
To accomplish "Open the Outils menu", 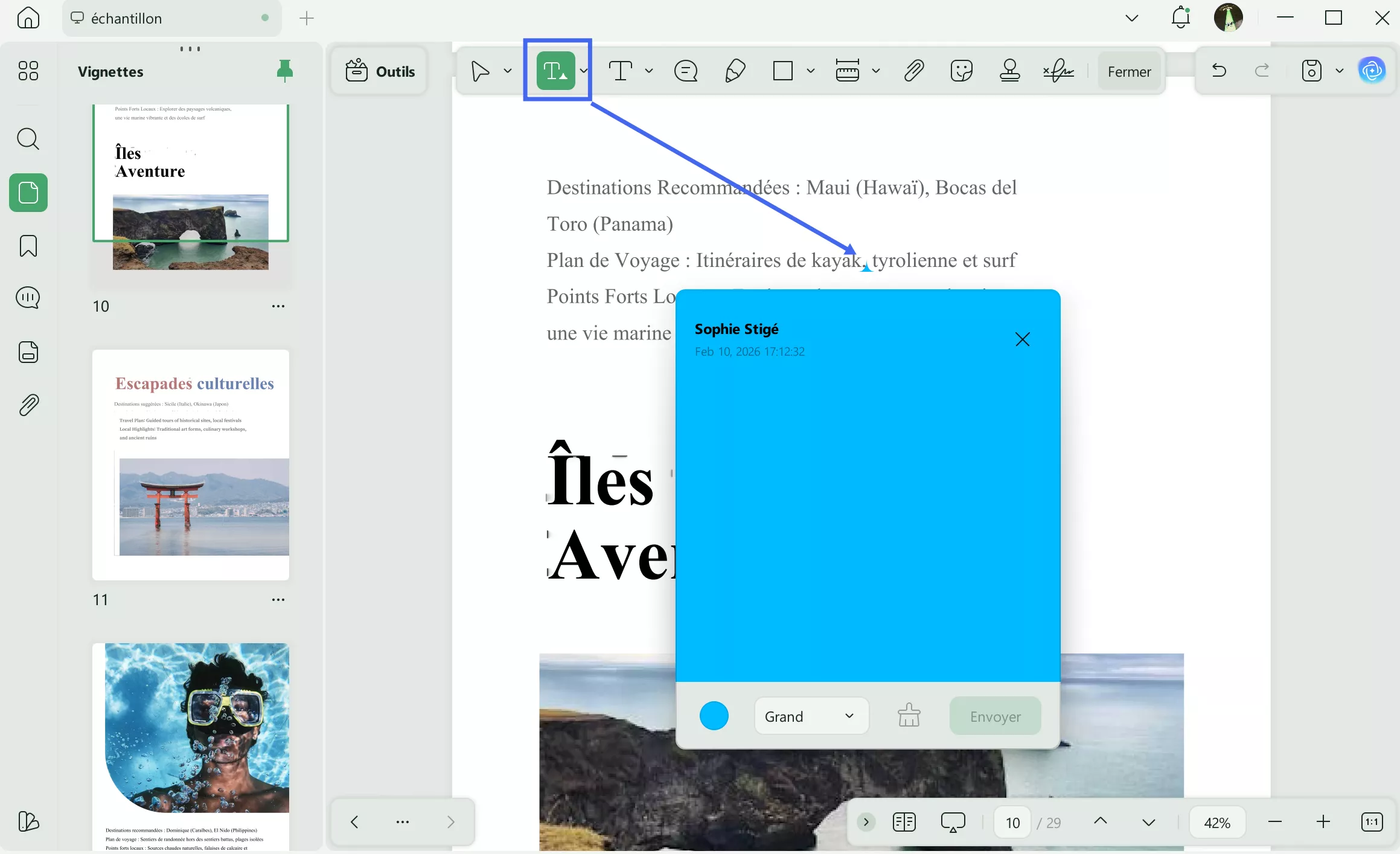I will coord(379,71).
